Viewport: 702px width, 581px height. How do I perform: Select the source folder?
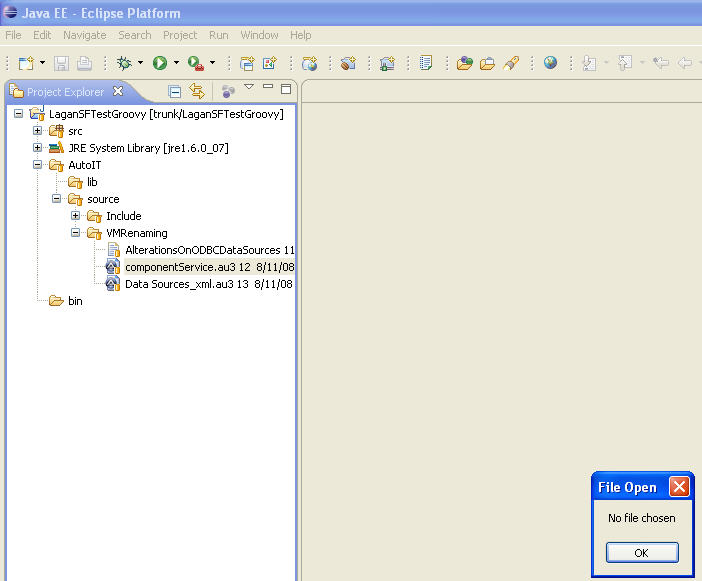(103, 199)
